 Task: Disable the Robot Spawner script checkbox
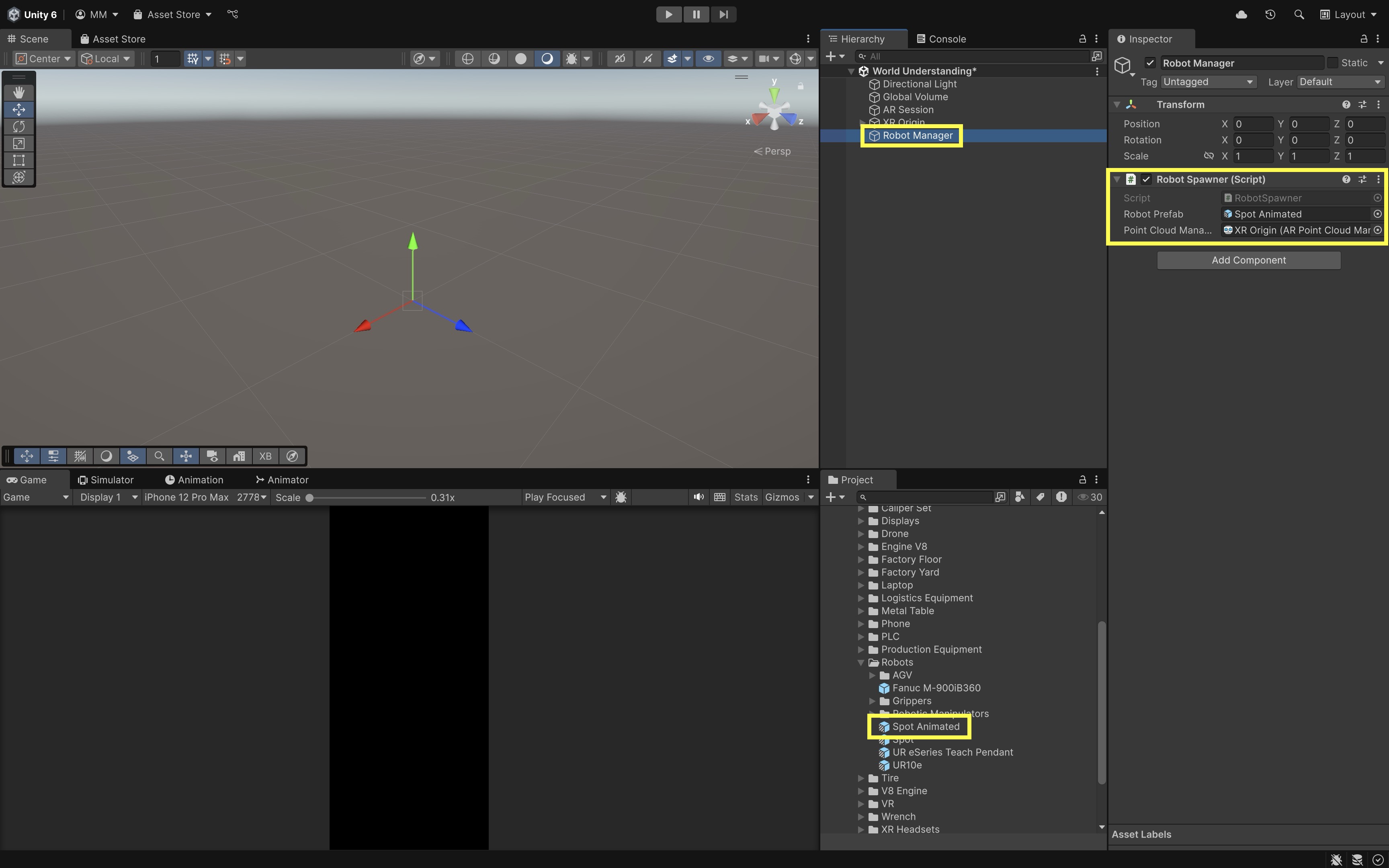1146,180
